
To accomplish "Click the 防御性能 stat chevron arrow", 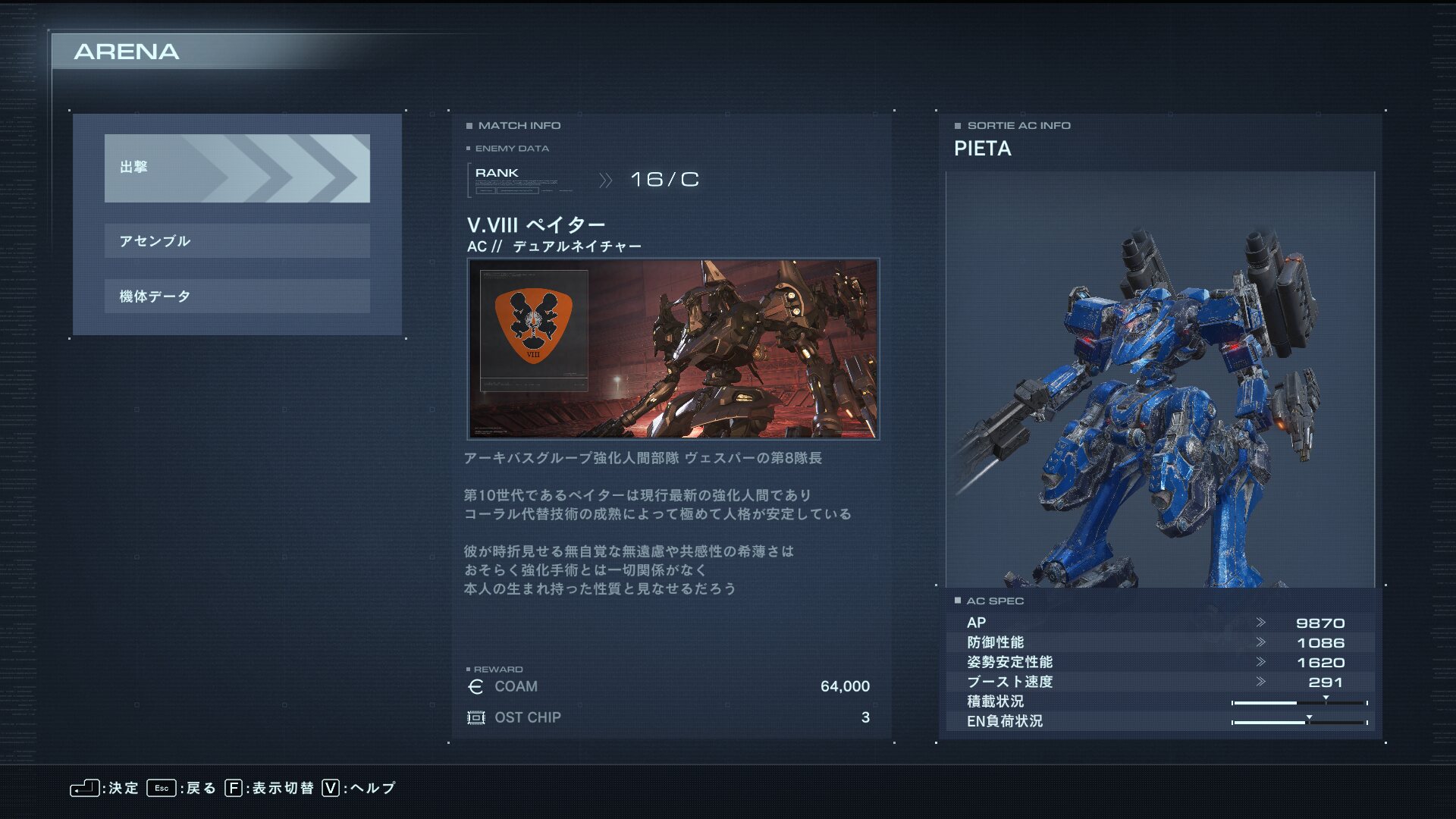I will click(x=1260, y=642).
